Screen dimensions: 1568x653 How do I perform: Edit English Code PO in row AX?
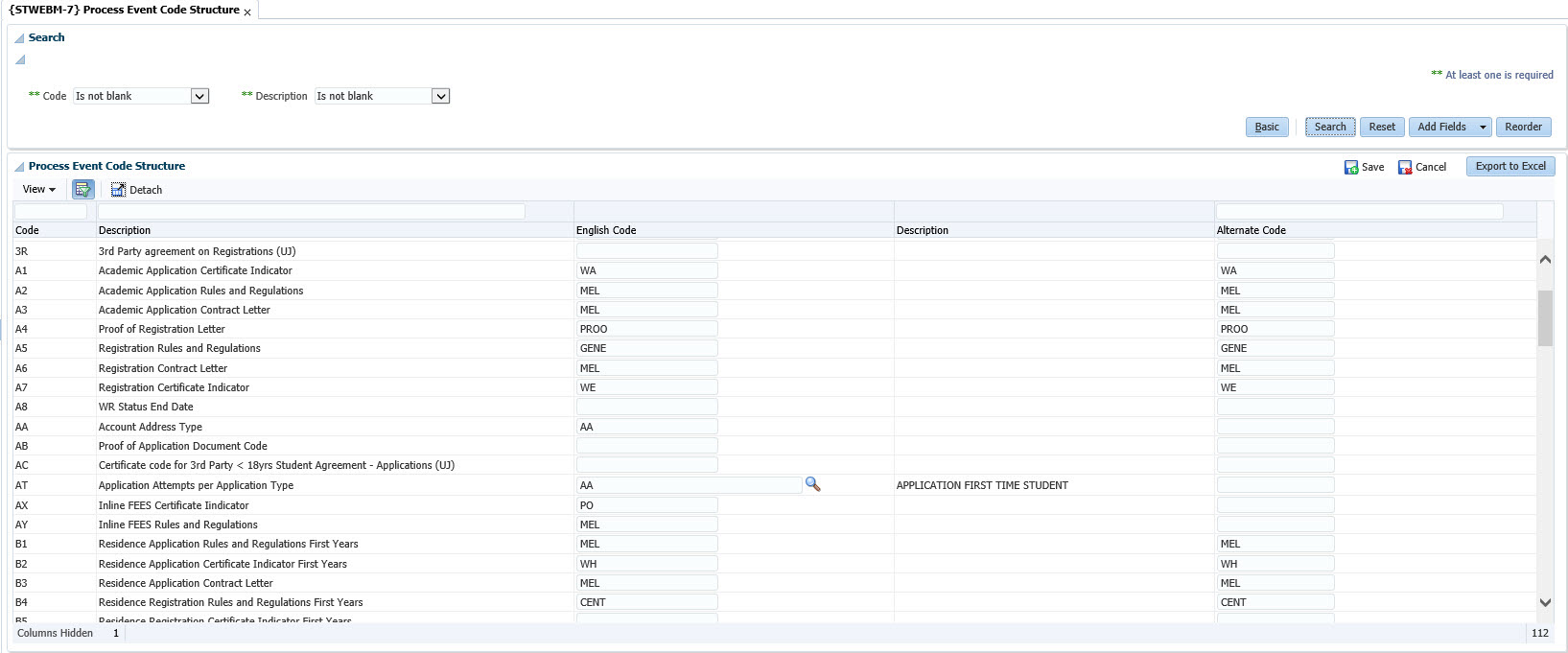point(647,505)
